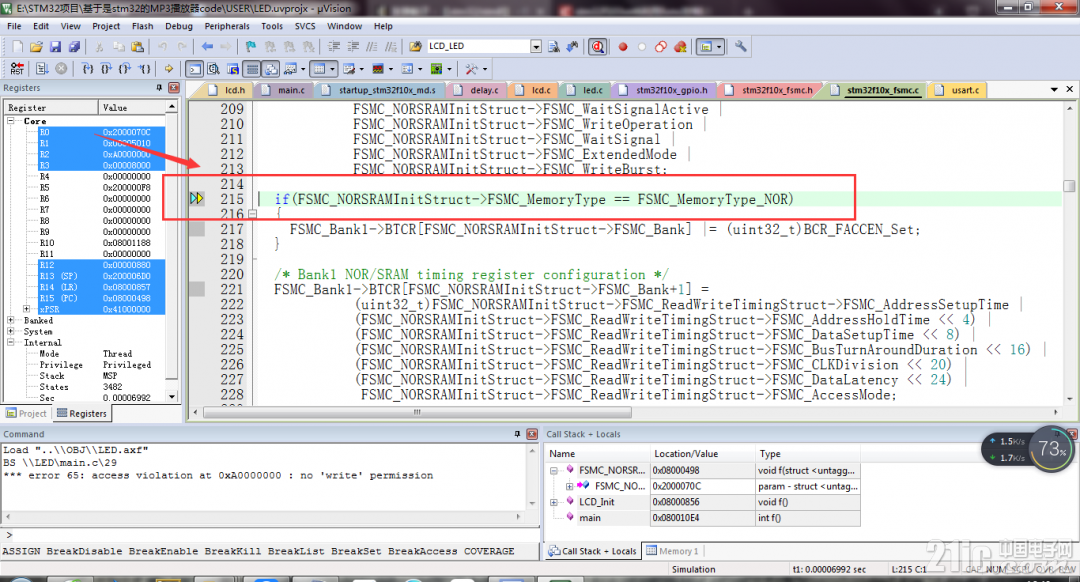Image resolution: width=1080 pixels, height=582 pixels.
Task: Run the program
Action: [x=42, y=69]
